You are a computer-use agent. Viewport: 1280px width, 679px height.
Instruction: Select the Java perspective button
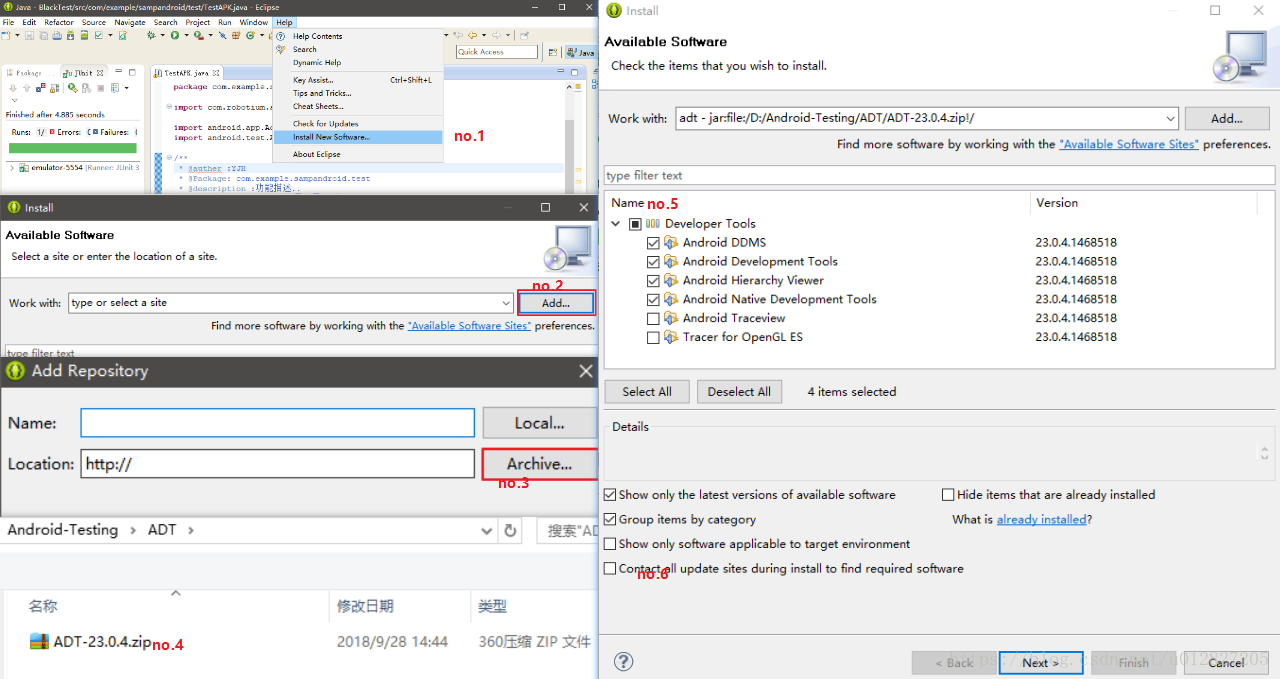pyautogui.click(x=581, y=53)
